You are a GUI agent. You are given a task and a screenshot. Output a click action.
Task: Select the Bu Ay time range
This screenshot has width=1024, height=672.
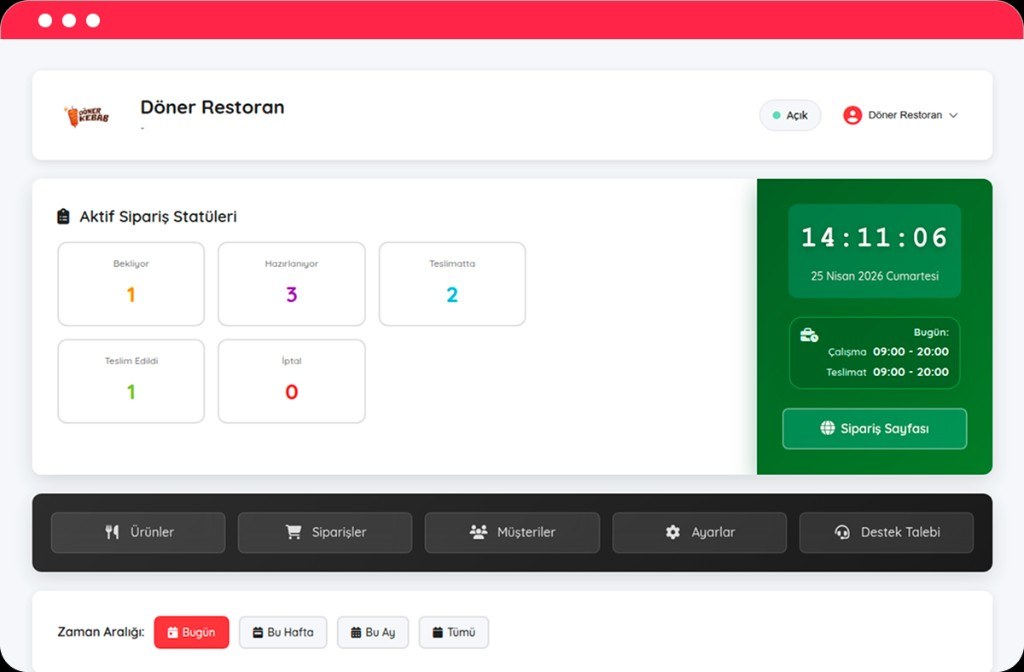pyautogui.click(x=373, y=632)
